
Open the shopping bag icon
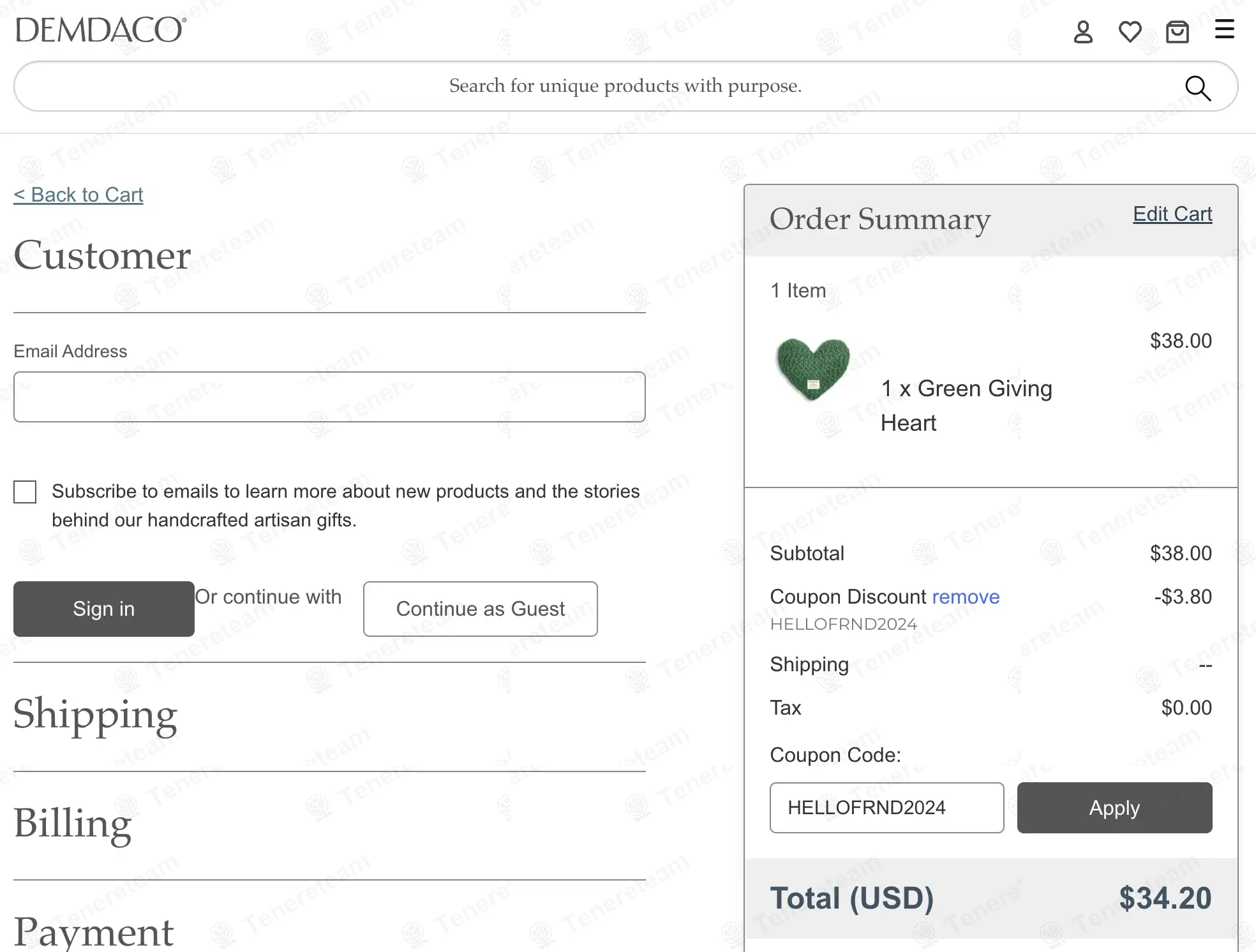[x=1177, y=31]
